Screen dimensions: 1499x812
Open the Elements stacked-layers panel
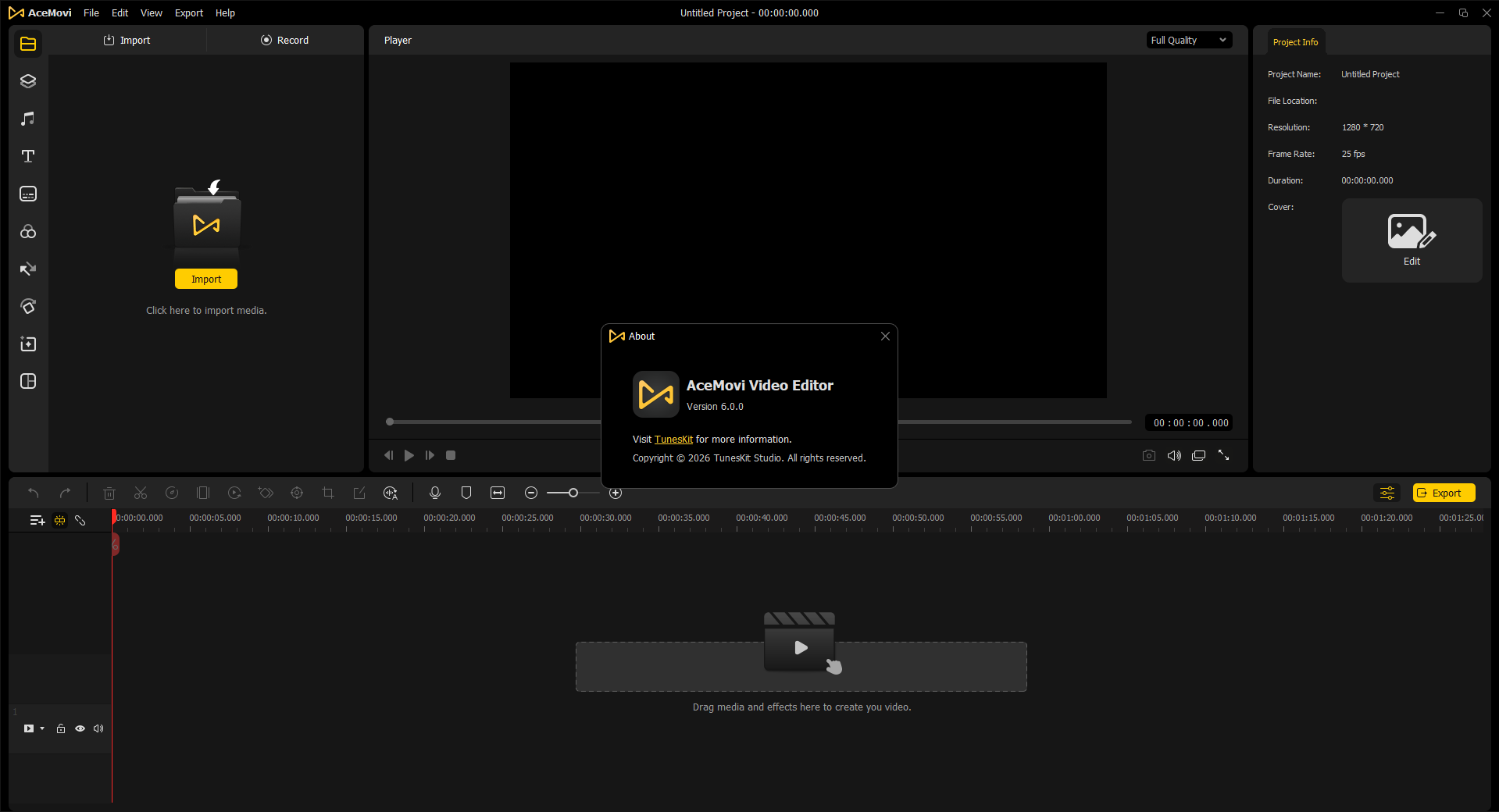[28, 81]
